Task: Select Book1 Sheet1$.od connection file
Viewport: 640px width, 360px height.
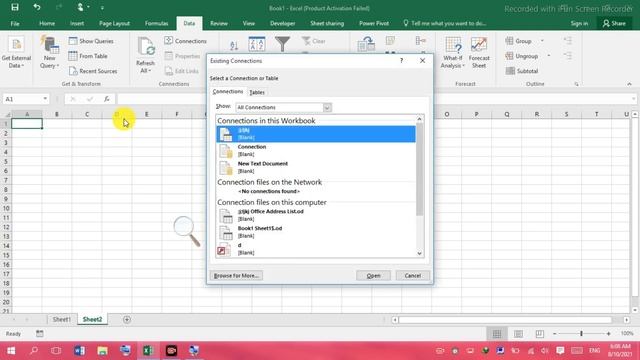Action: tap(316, 232)
